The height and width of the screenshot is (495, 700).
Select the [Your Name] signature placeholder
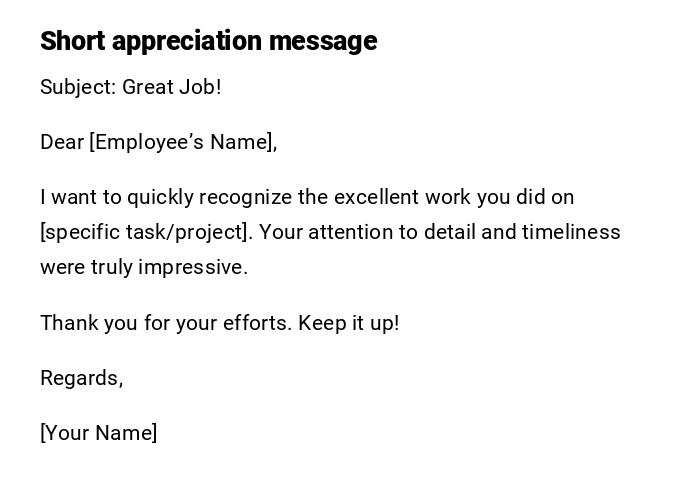pyautogui.click(x=99, y=433)
